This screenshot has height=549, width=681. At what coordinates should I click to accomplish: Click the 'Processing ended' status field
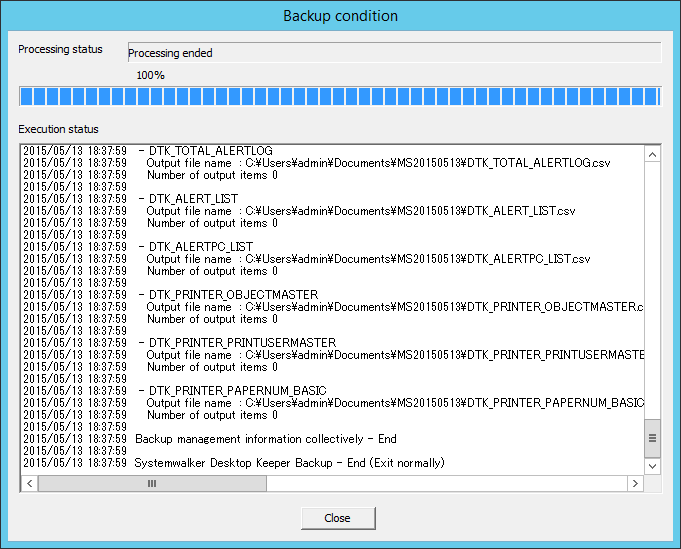(x=394, y=53)
